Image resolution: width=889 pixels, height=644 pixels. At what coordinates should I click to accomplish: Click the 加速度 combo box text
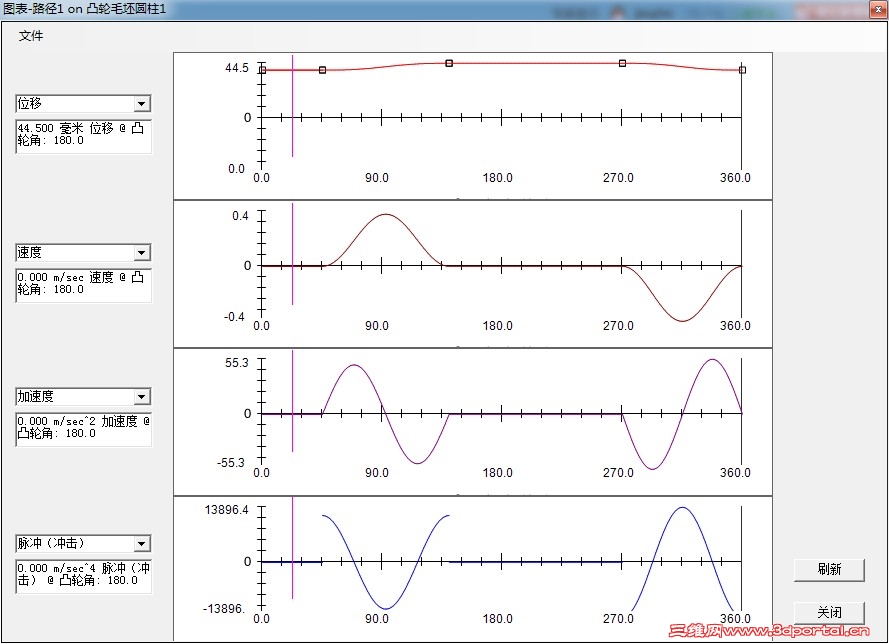(x=36, y=396)
